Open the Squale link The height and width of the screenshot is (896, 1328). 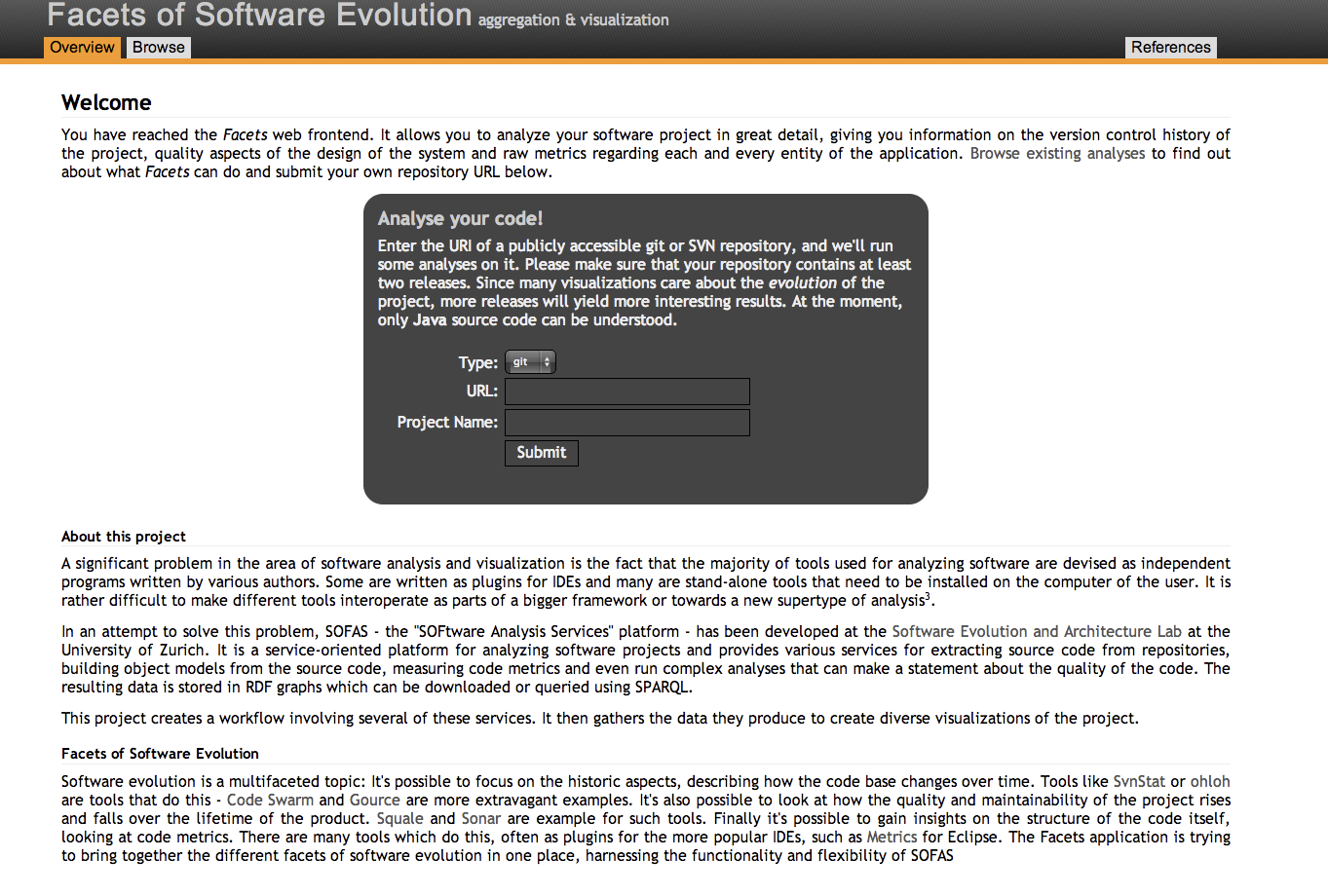point(399,819)
